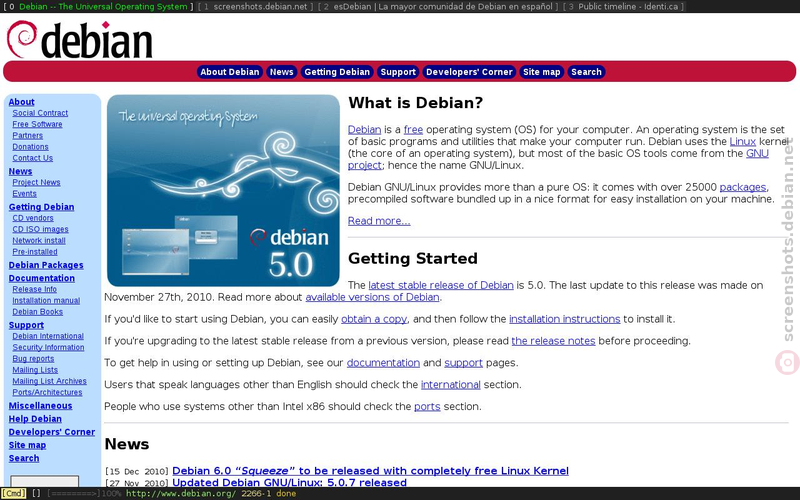Open Updated Debian GNU/Linux 5.0.7 released headline

(x=289, y=483)
